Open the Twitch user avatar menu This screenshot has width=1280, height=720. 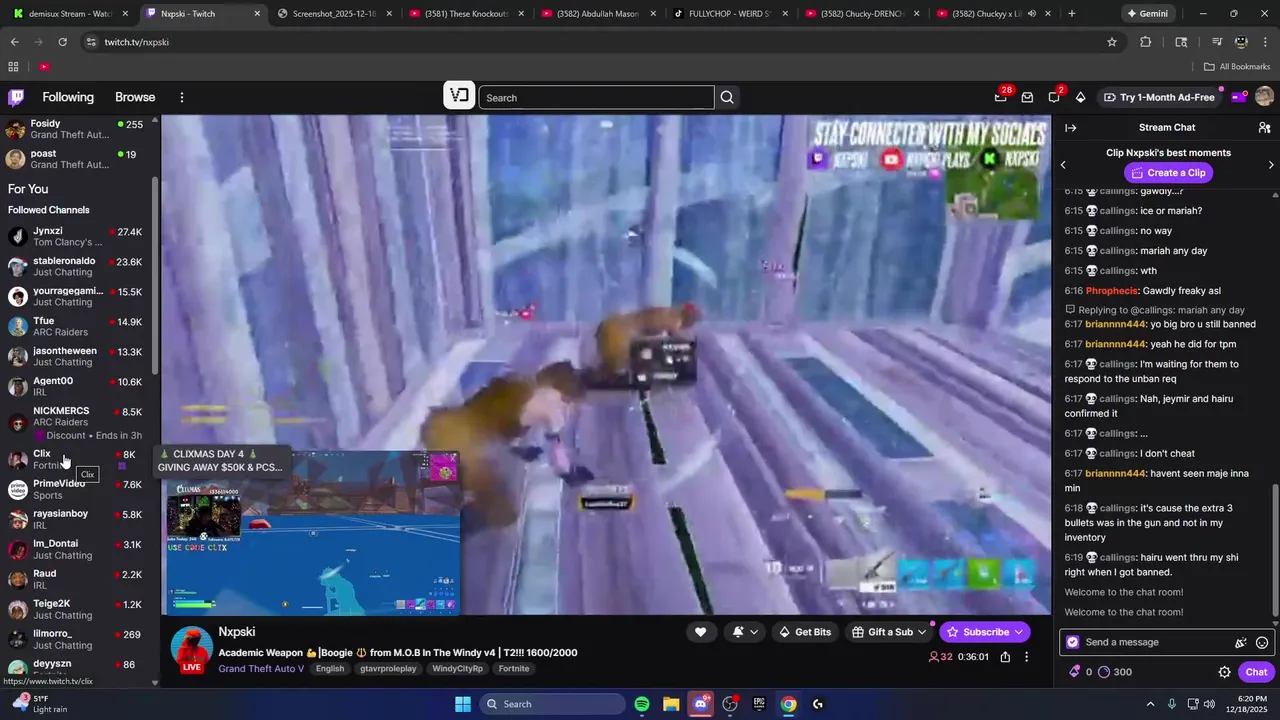click(x=1264, y=97)
